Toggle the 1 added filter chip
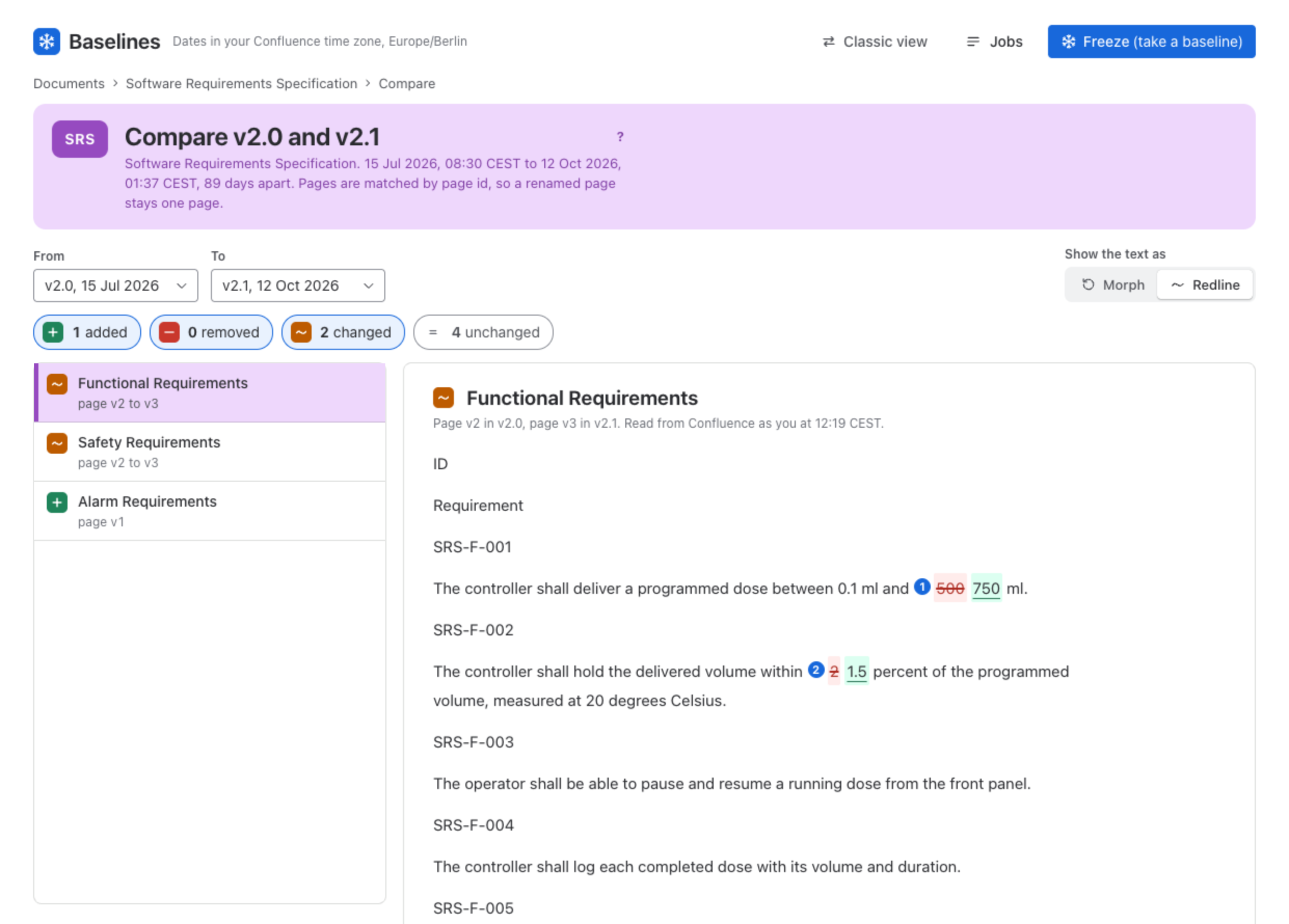This screenshot has height=924, width=1289. tap(87, 332)
